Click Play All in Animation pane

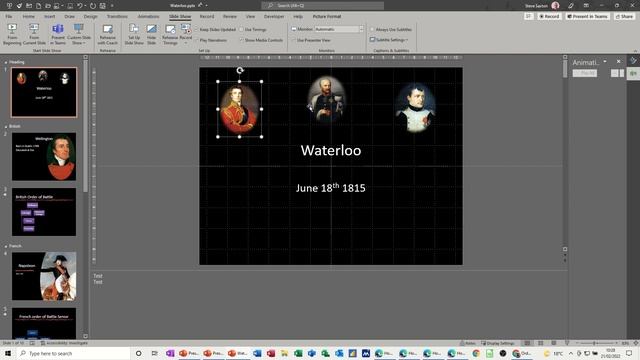585,73
